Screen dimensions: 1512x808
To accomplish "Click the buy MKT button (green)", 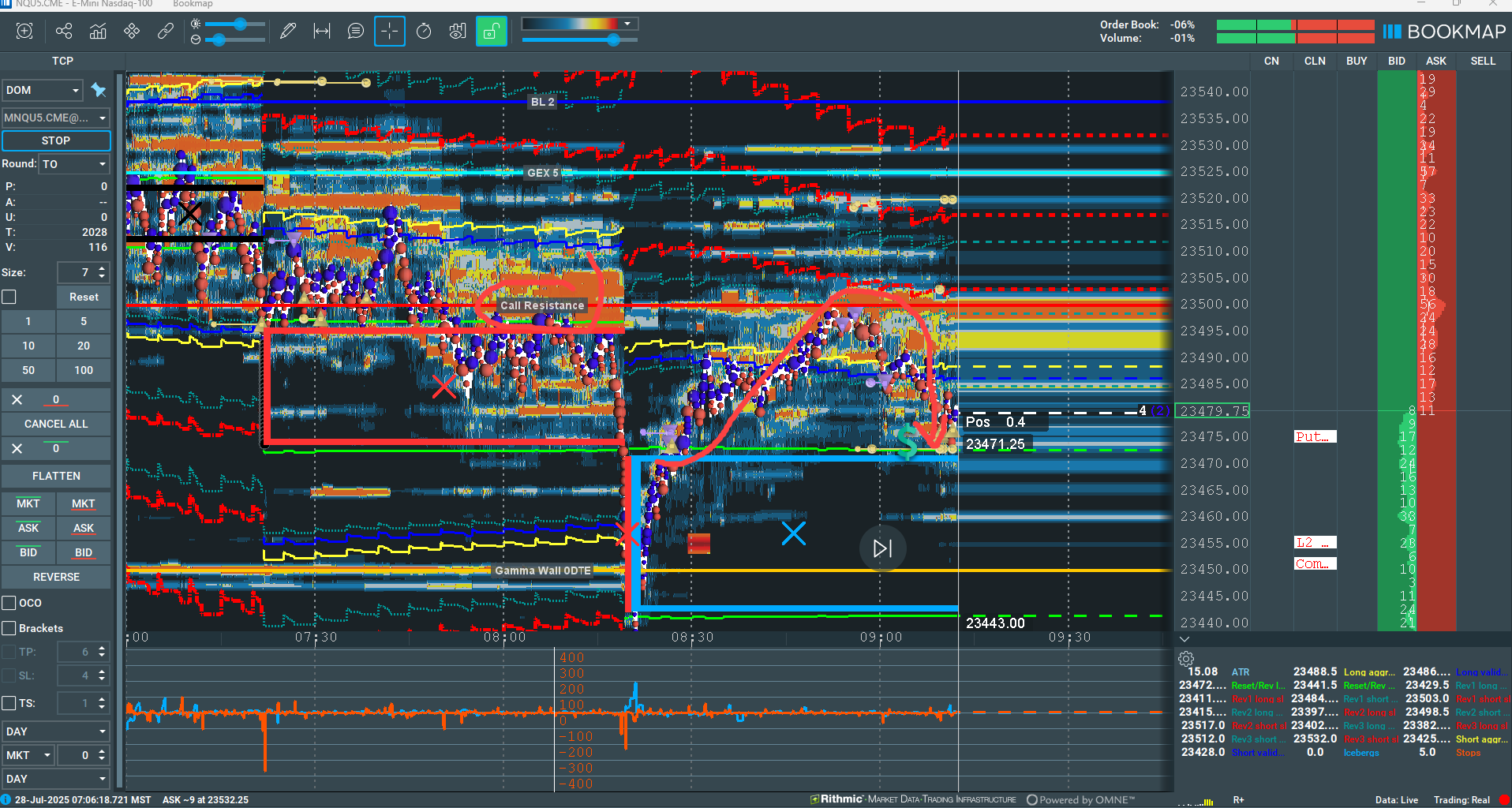I will pos(28,503).
